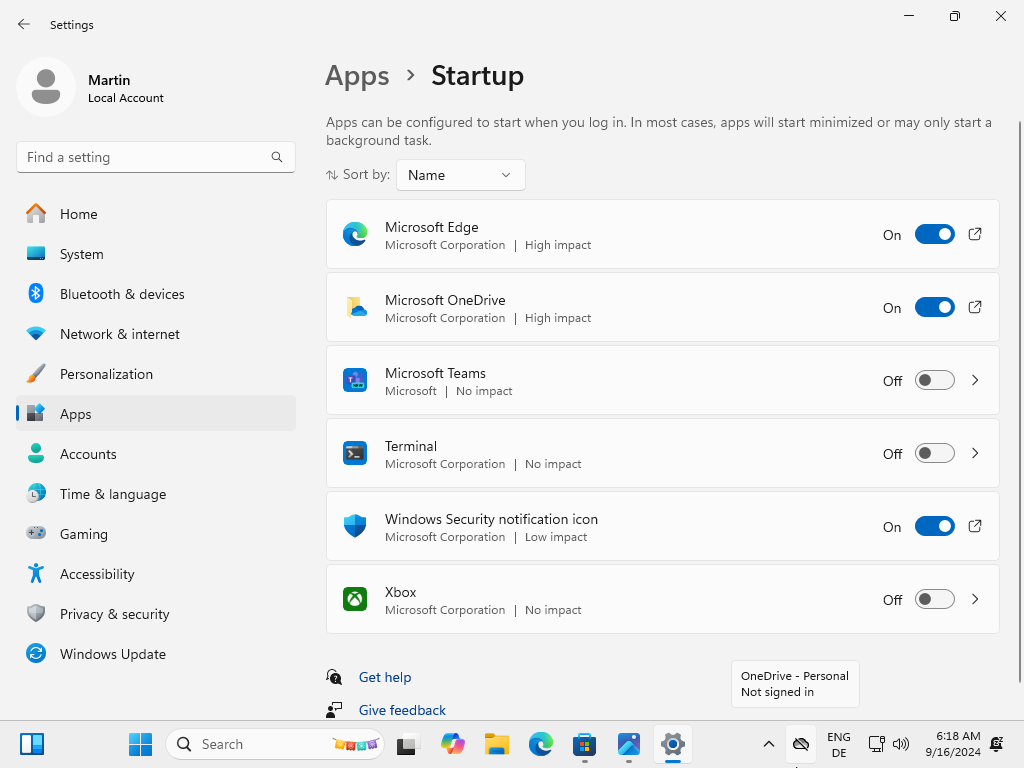Click the Find a setting search box
Viewport: 1024px width, 768px height.
(x=145, y=157)
